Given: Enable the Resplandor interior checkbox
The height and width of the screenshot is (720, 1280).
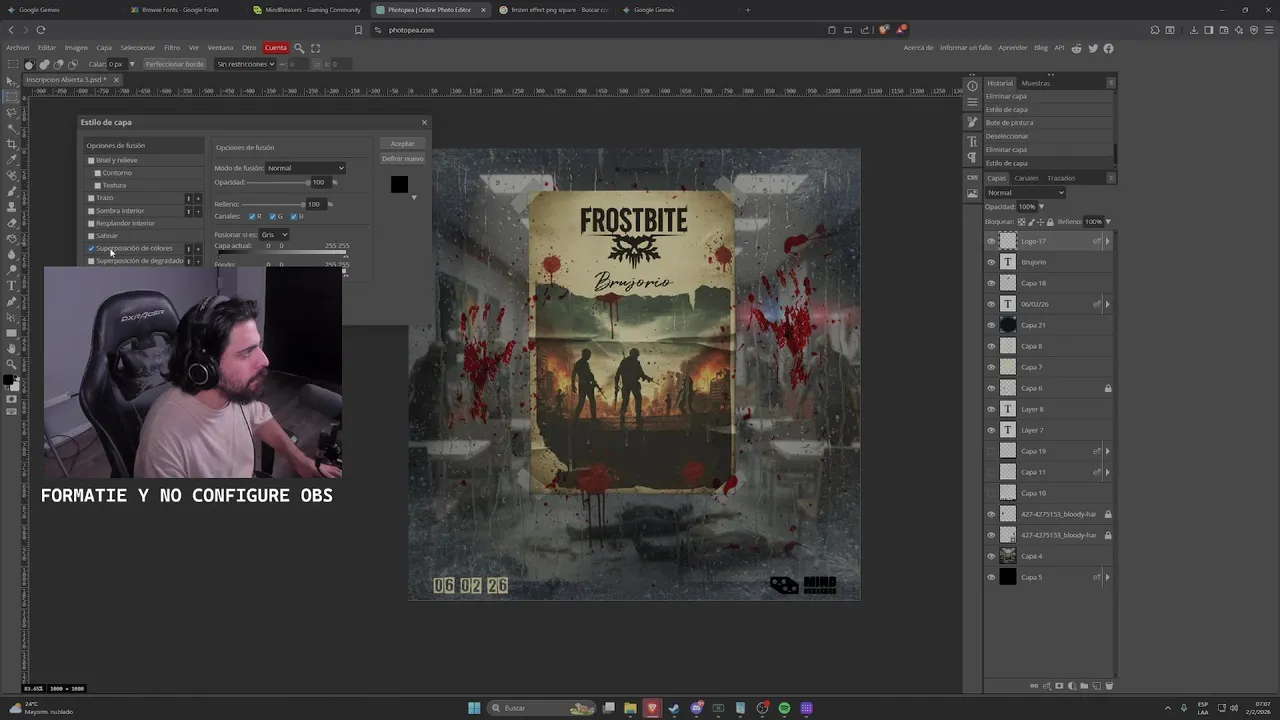Looking at the screenshot, I should [91, 223].
